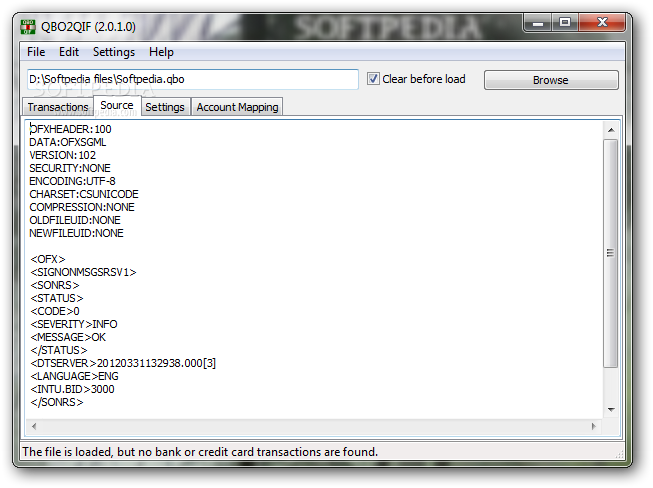Image resolution: width=653 pixels, height=488 pixels.
Task: Click the <LANGUAGE>ENG line
Action: coord(74,376)
